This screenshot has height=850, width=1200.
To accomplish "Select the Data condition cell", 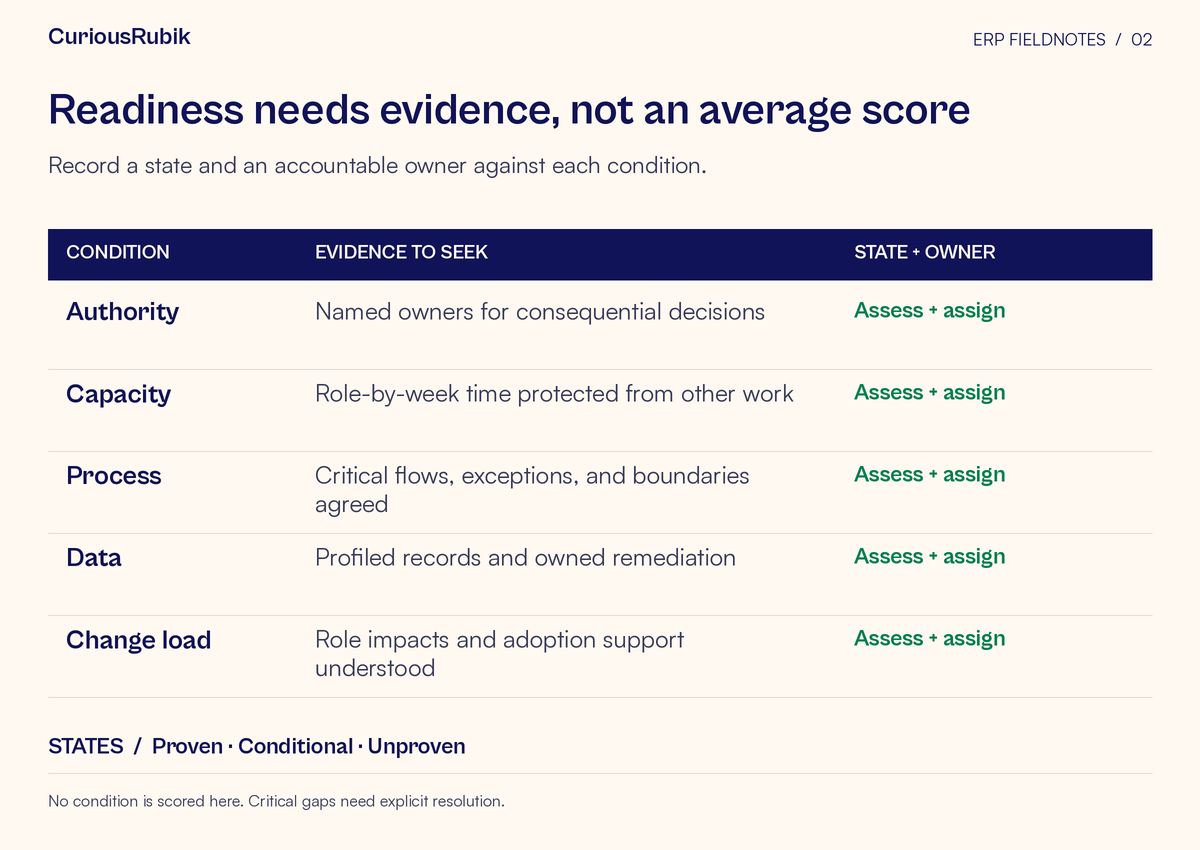I will tap(93, 558).
